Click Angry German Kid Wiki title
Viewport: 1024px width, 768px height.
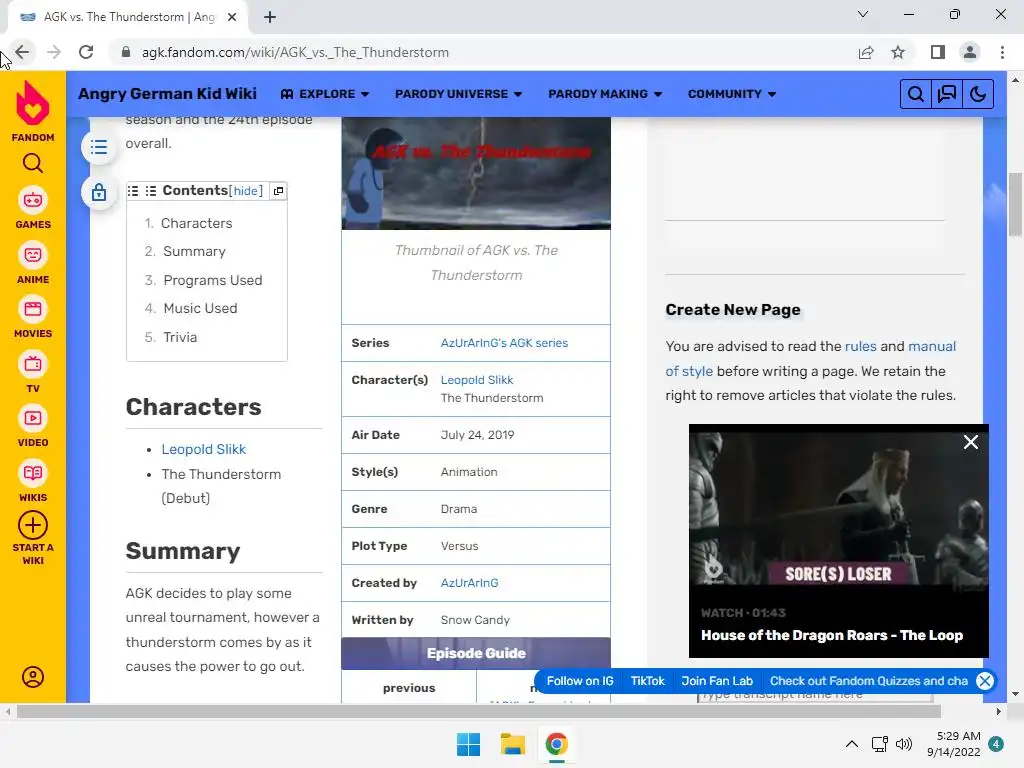pos(167,93)
